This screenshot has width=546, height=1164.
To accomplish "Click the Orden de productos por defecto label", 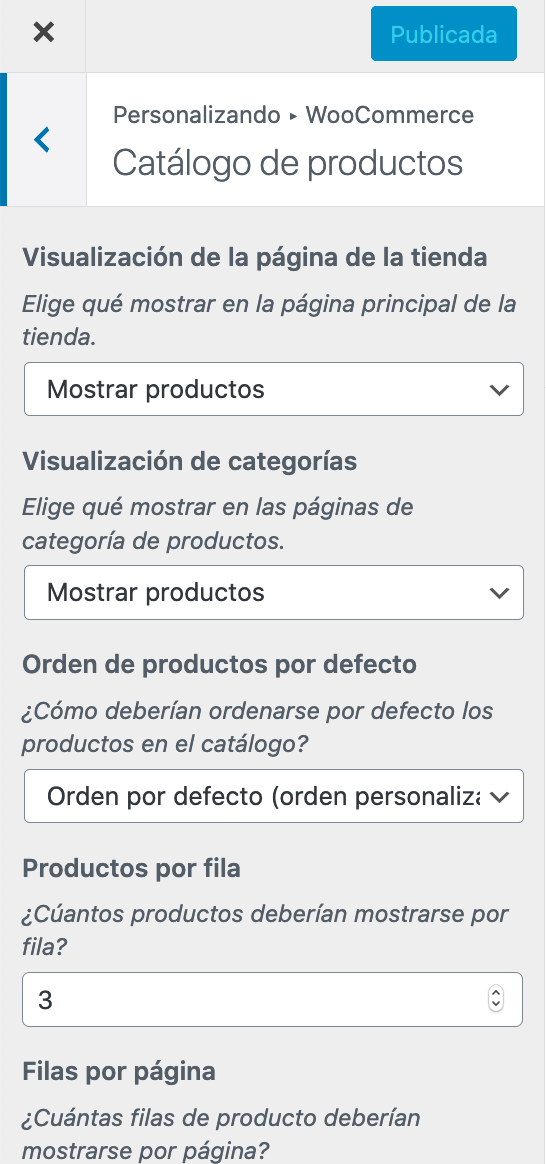I will [219, 664].
